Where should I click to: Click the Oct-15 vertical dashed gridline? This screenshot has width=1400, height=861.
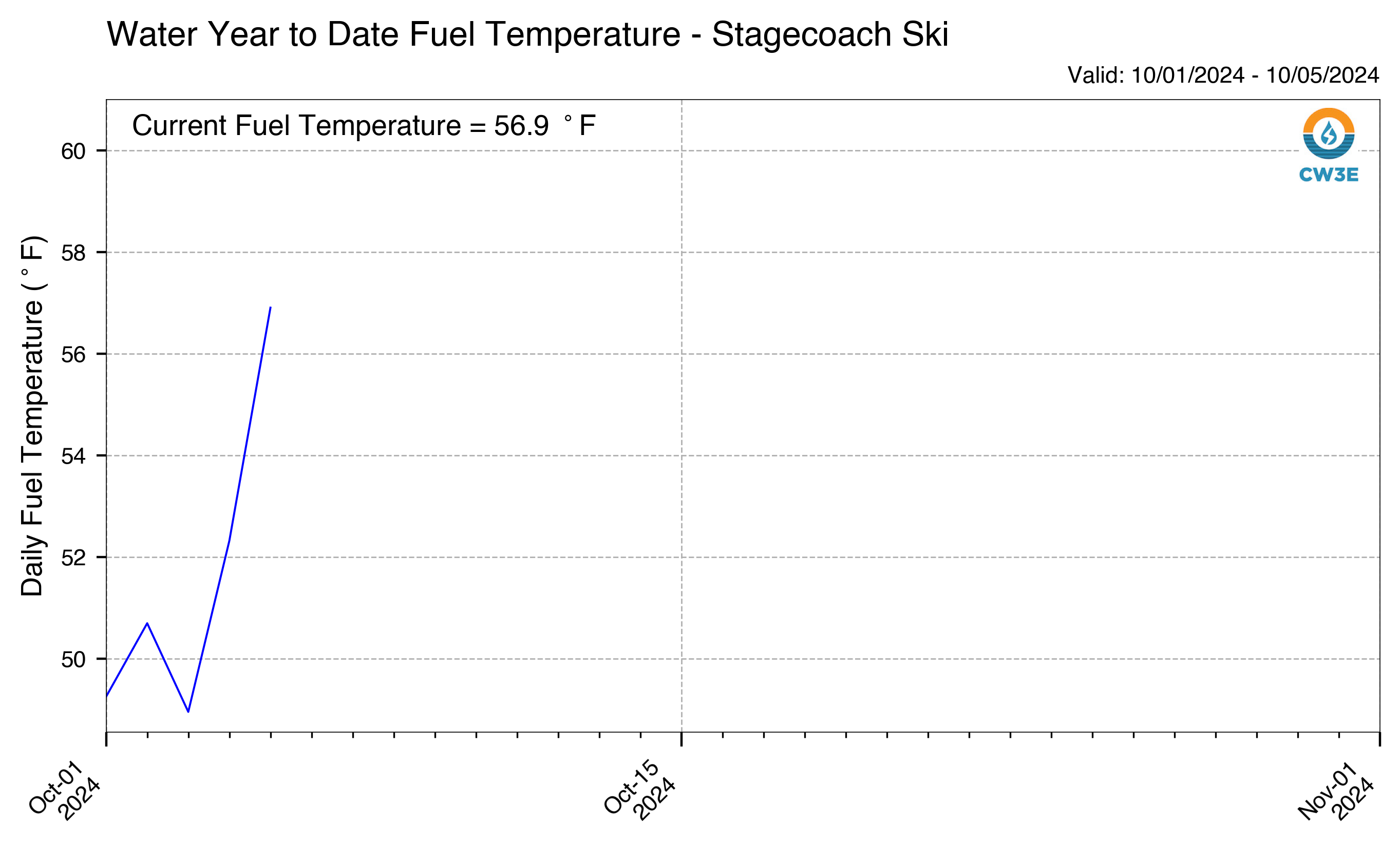click(x=682, y=416)
